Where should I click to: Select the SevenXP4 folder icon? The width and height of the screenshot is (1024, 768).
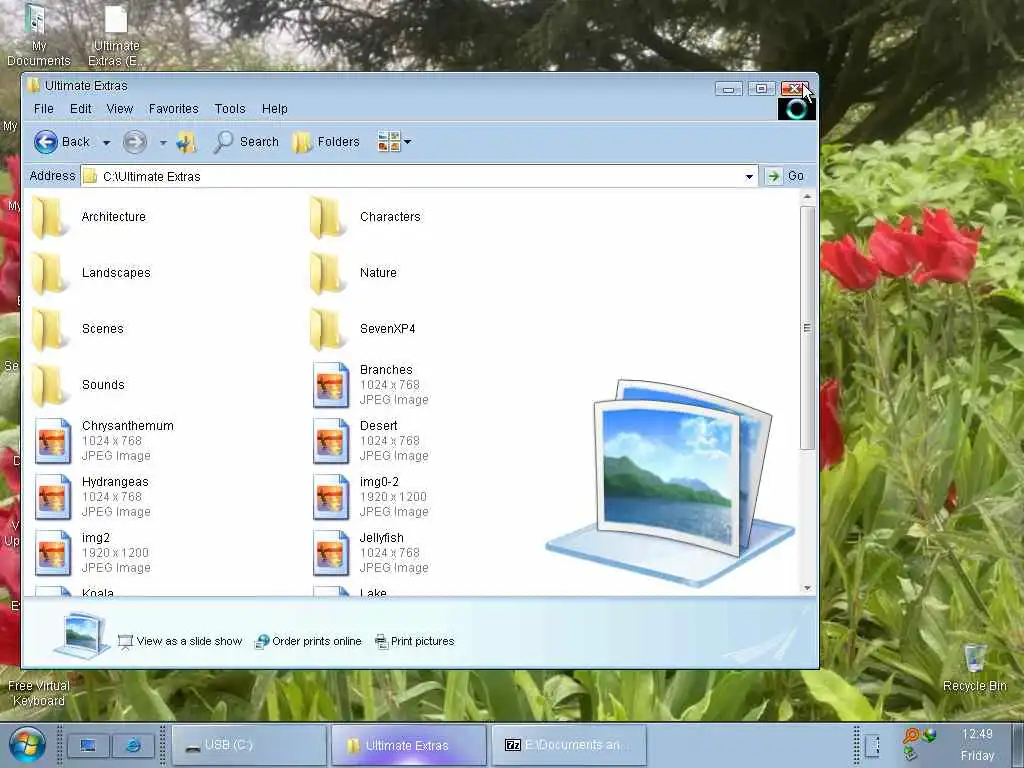tap(328, 330)
